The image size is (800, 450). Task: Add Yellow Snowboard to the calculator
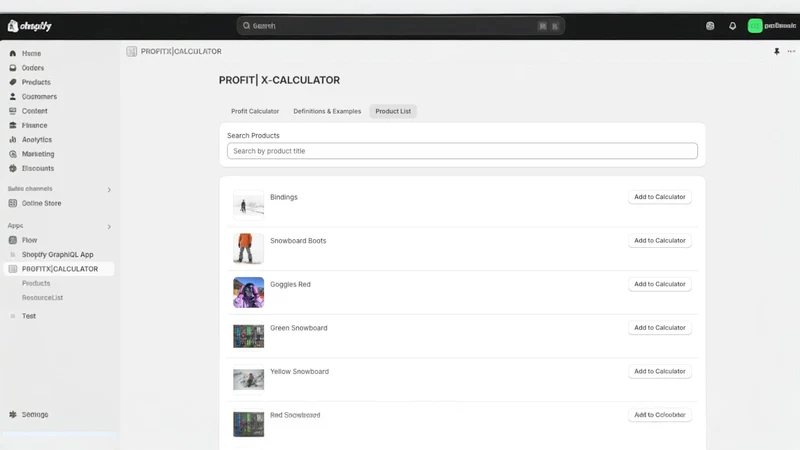[x=660, y=371]
